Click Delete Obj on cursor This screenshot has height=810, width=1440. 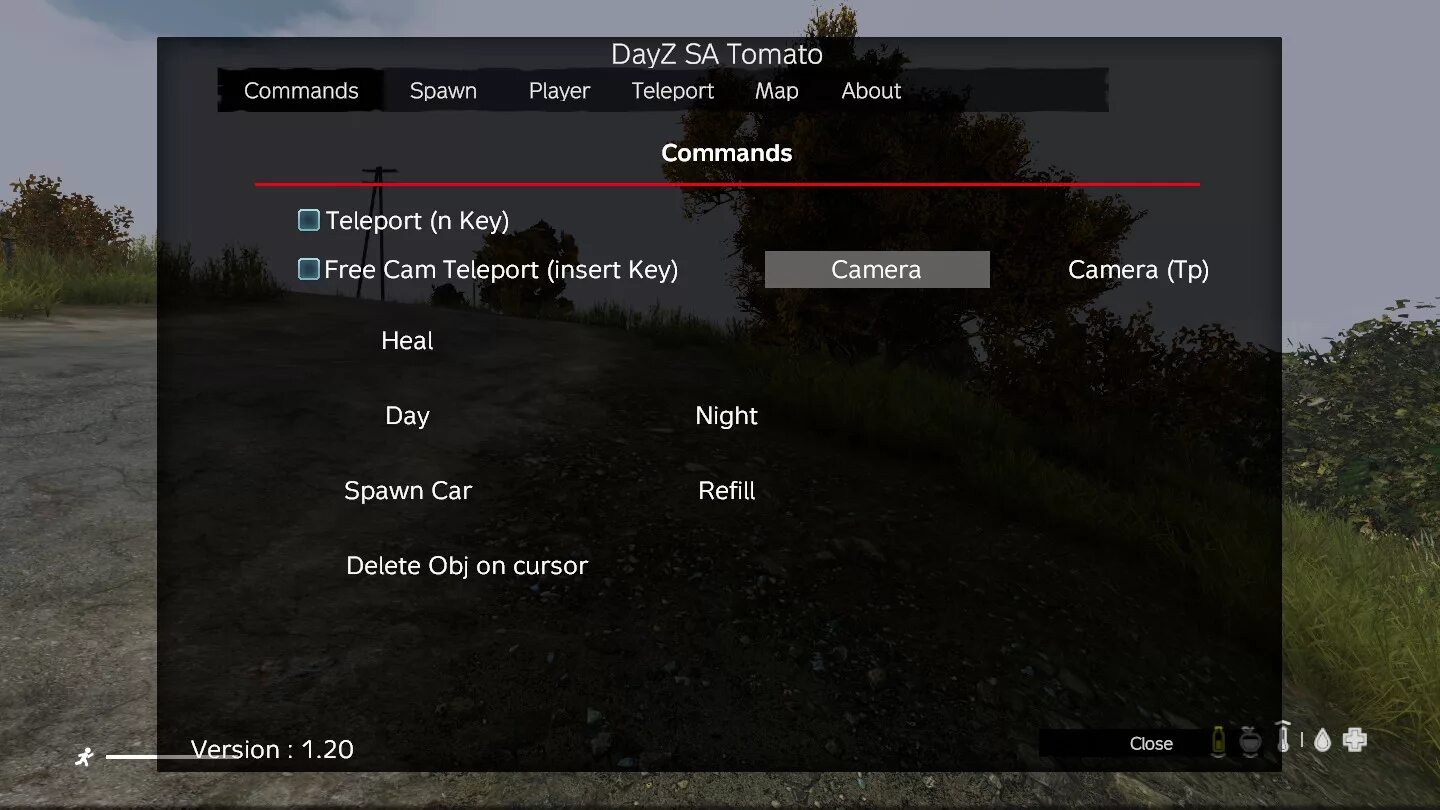coord(467,566)
